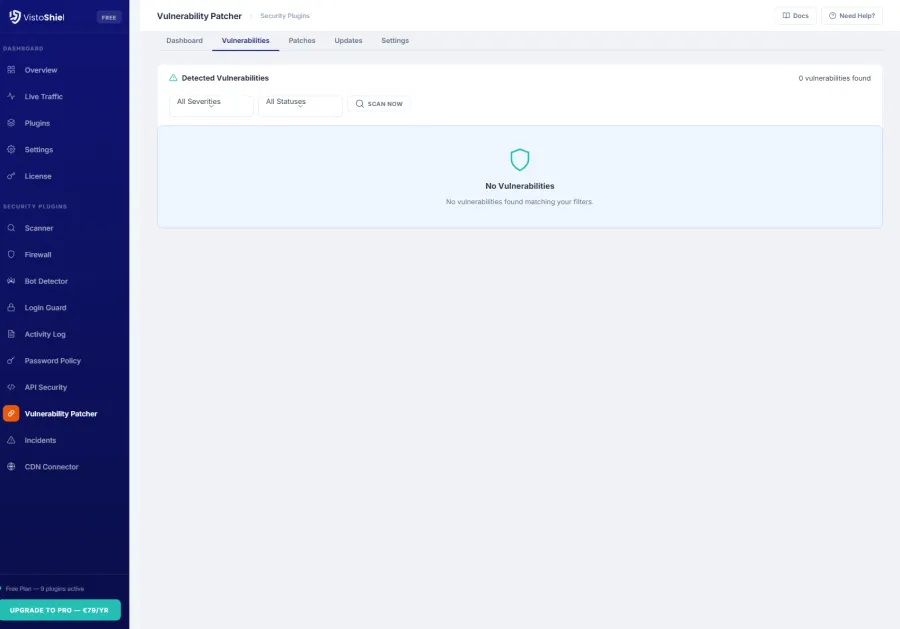Open the Docs link button

[795, 16]
